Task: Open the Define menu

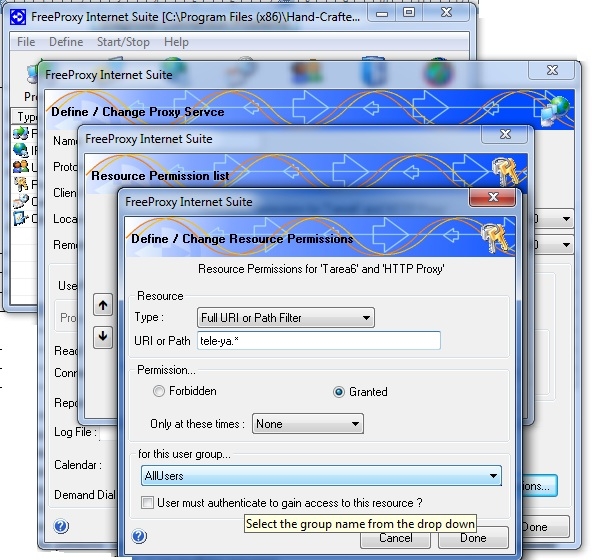Action: 66,42
